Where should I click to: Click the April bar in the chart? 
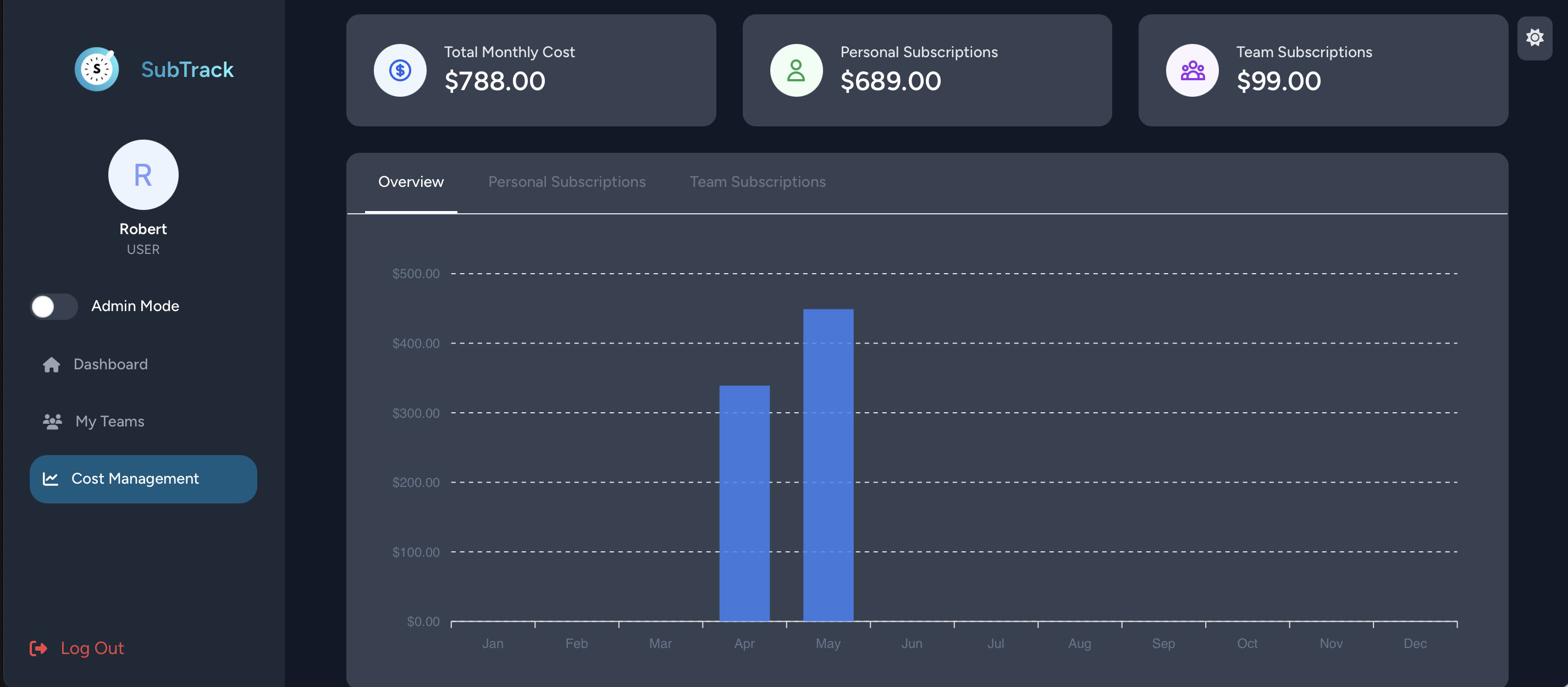point(744,503)
